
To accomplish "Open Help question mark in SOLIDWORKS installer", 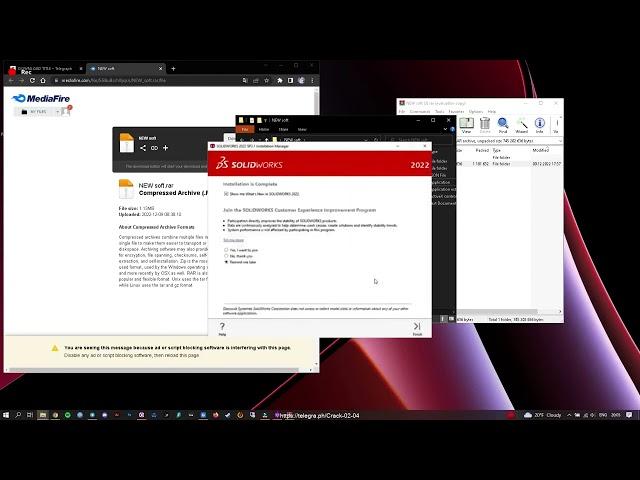I will click(x=222, y=326).
